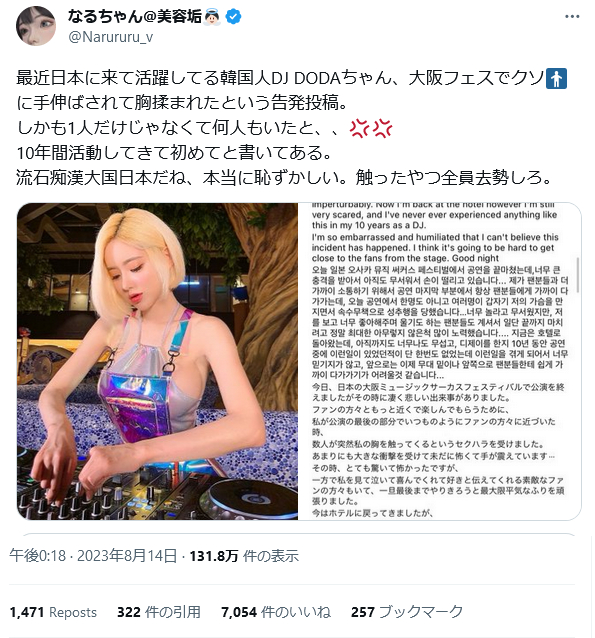Open the three-dot more options menu
This screenshot has width=595, height=638.
[572, 17]
